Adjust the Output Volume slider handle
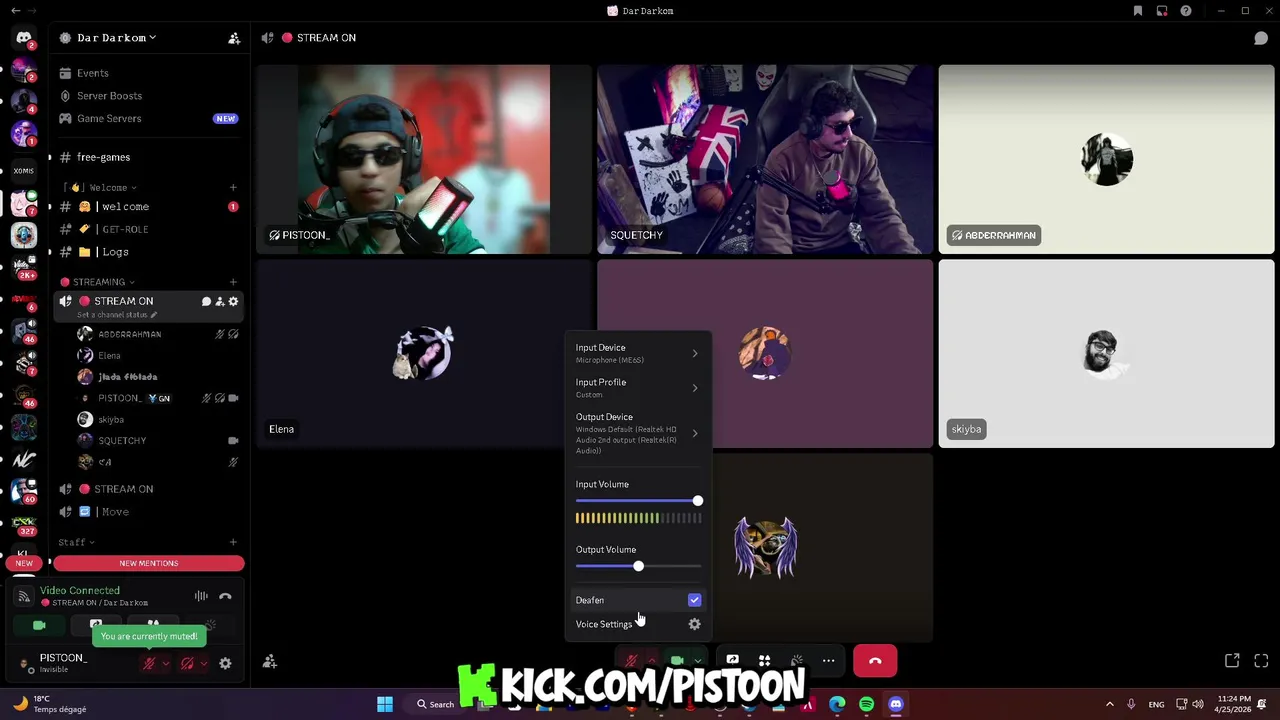The image size is (1280, 720). (638, 566)
